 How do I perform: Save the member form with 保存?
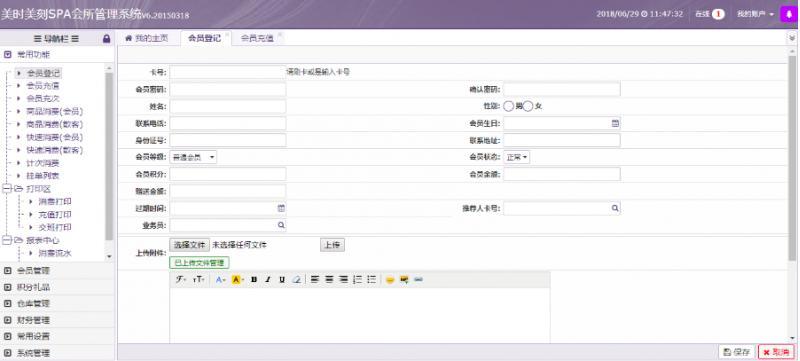click(737, 352)
